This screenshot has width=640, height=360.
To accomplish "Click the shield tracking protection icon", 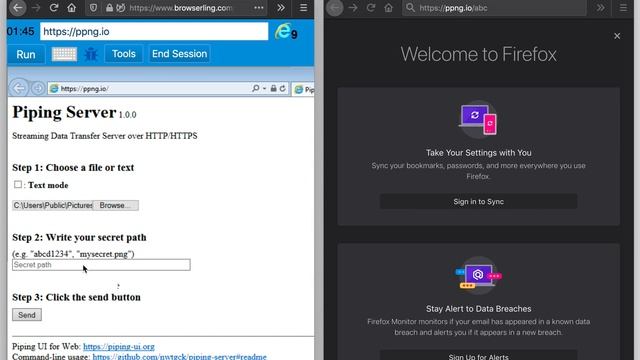I will click(x=93, y=8).
